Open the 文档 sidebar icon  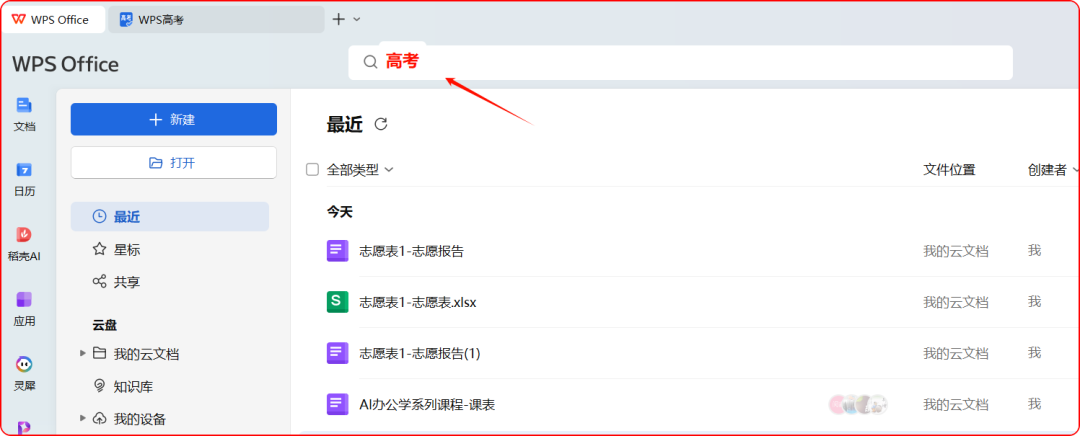(x=24, y=114)
